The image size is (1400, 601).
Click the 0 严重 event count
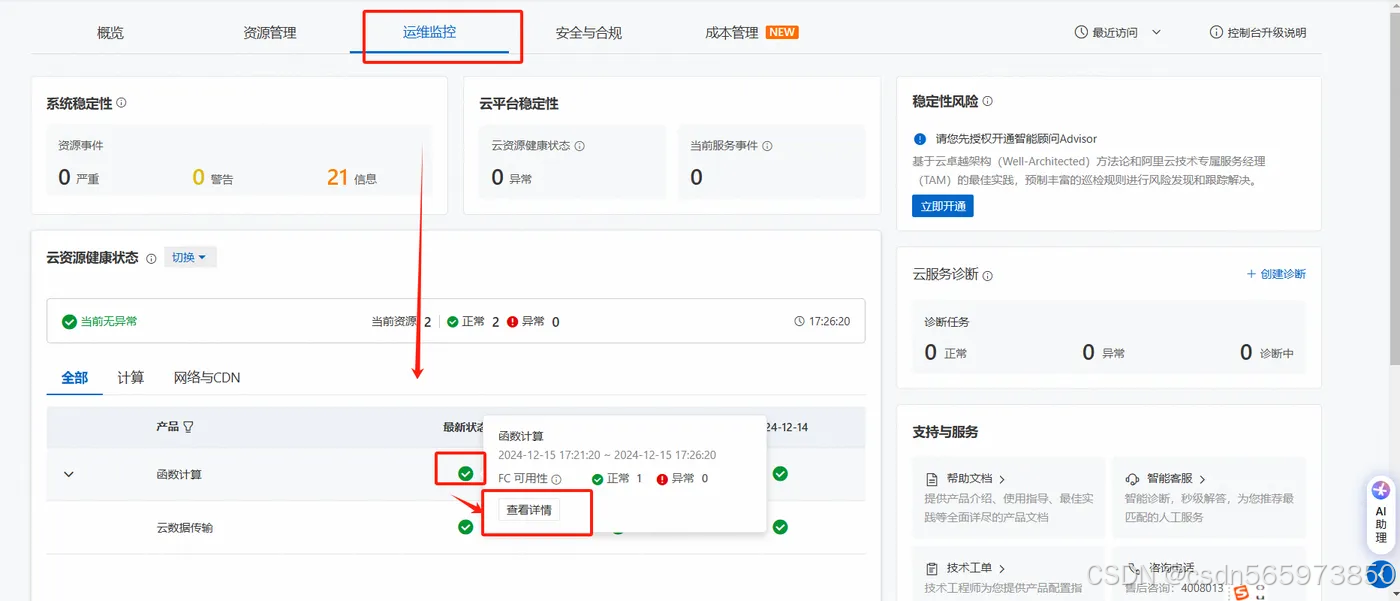(x=79, y=178)
